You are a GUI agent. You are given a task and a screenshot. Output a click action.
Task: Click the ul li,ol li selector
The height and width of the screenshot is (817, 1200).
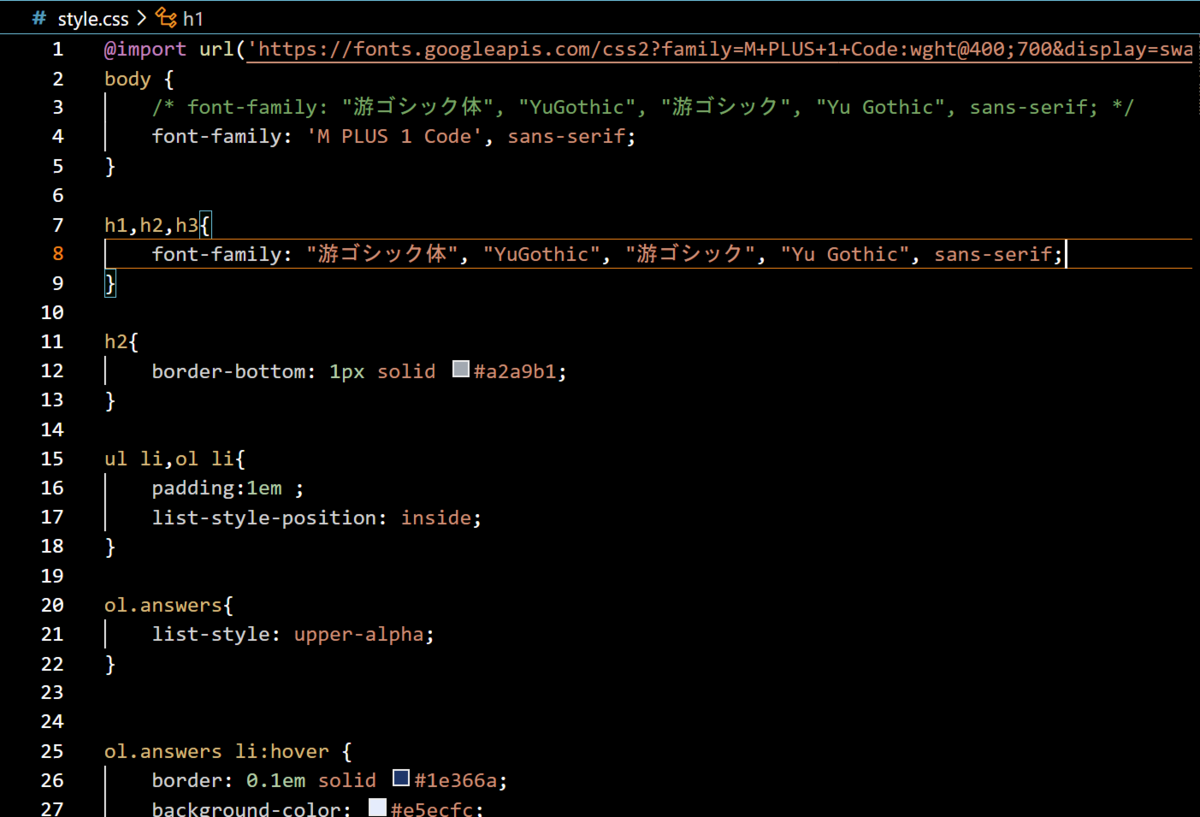coord(169,458)
